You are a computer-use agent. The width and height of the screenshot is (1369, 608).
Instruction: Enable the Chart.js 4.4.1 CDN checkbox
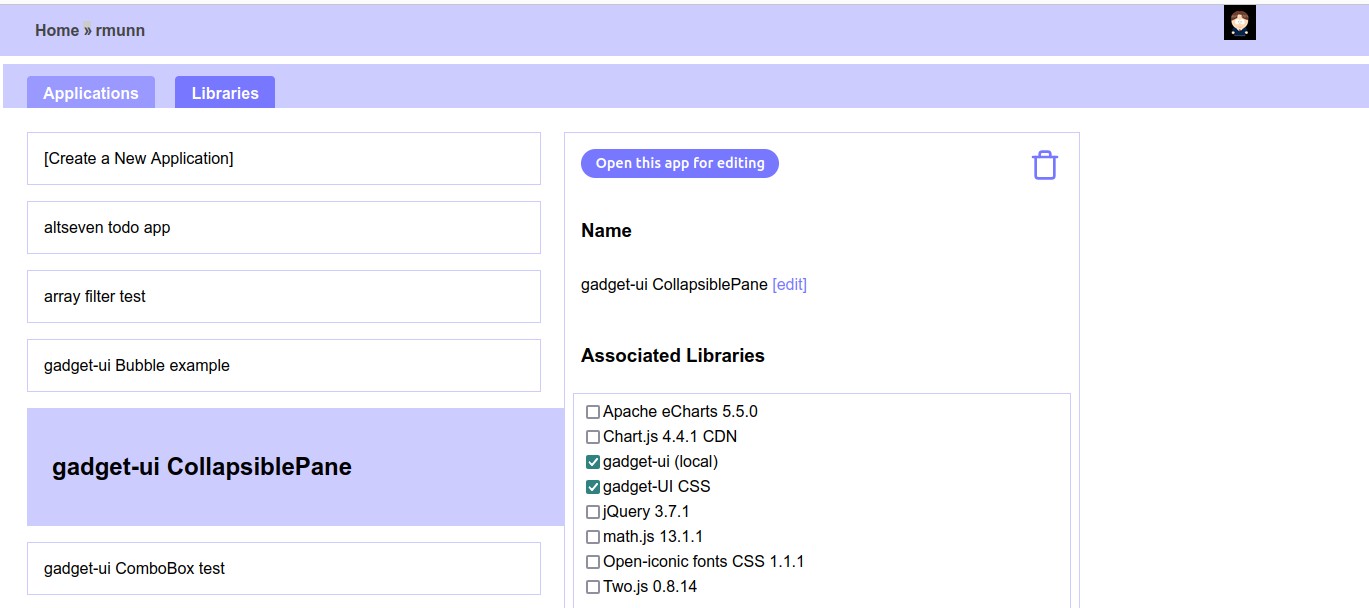593,437
